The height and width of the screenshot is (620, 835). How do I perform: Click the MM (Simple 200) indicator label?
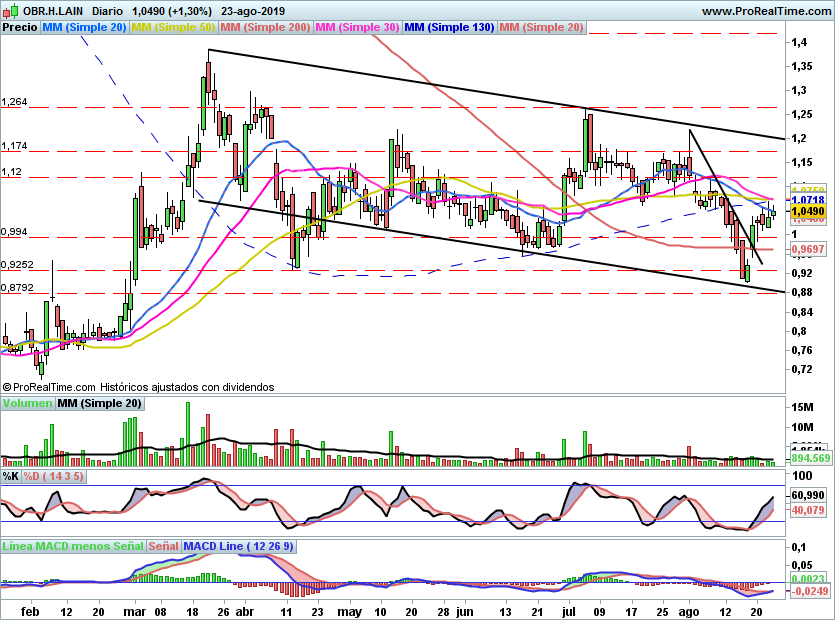[x=265, y=27]
